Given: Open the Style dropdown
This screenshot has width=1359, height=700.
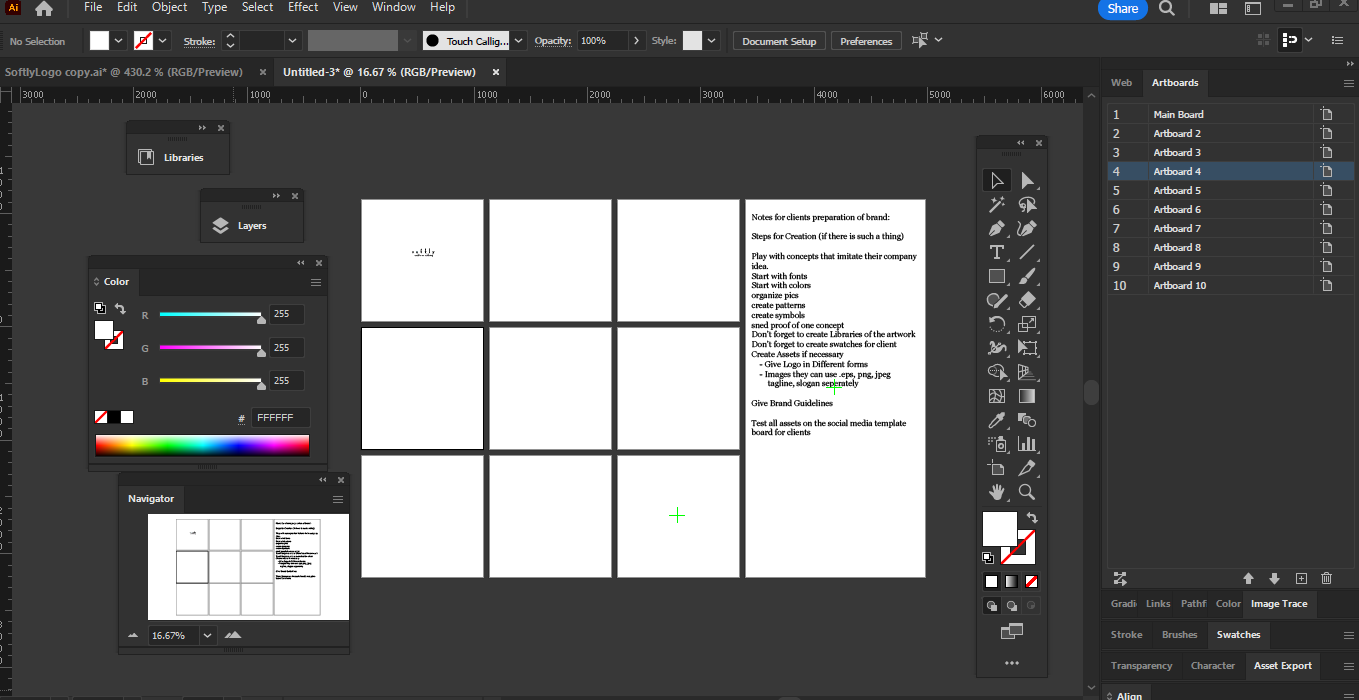Looking at the screenshot, I should 710,41.
